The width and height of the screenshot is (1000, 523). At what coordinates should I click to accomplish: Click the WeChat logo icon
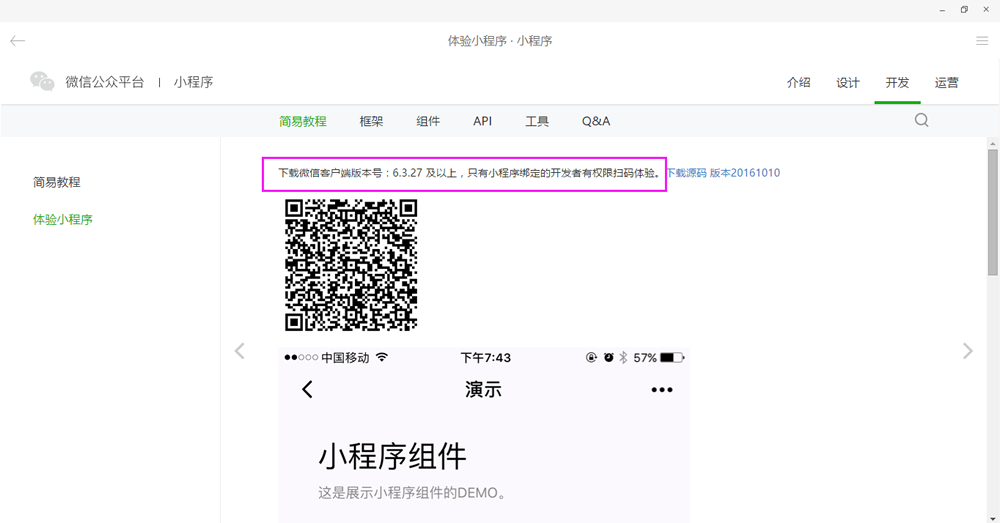(x=42, y=82)
